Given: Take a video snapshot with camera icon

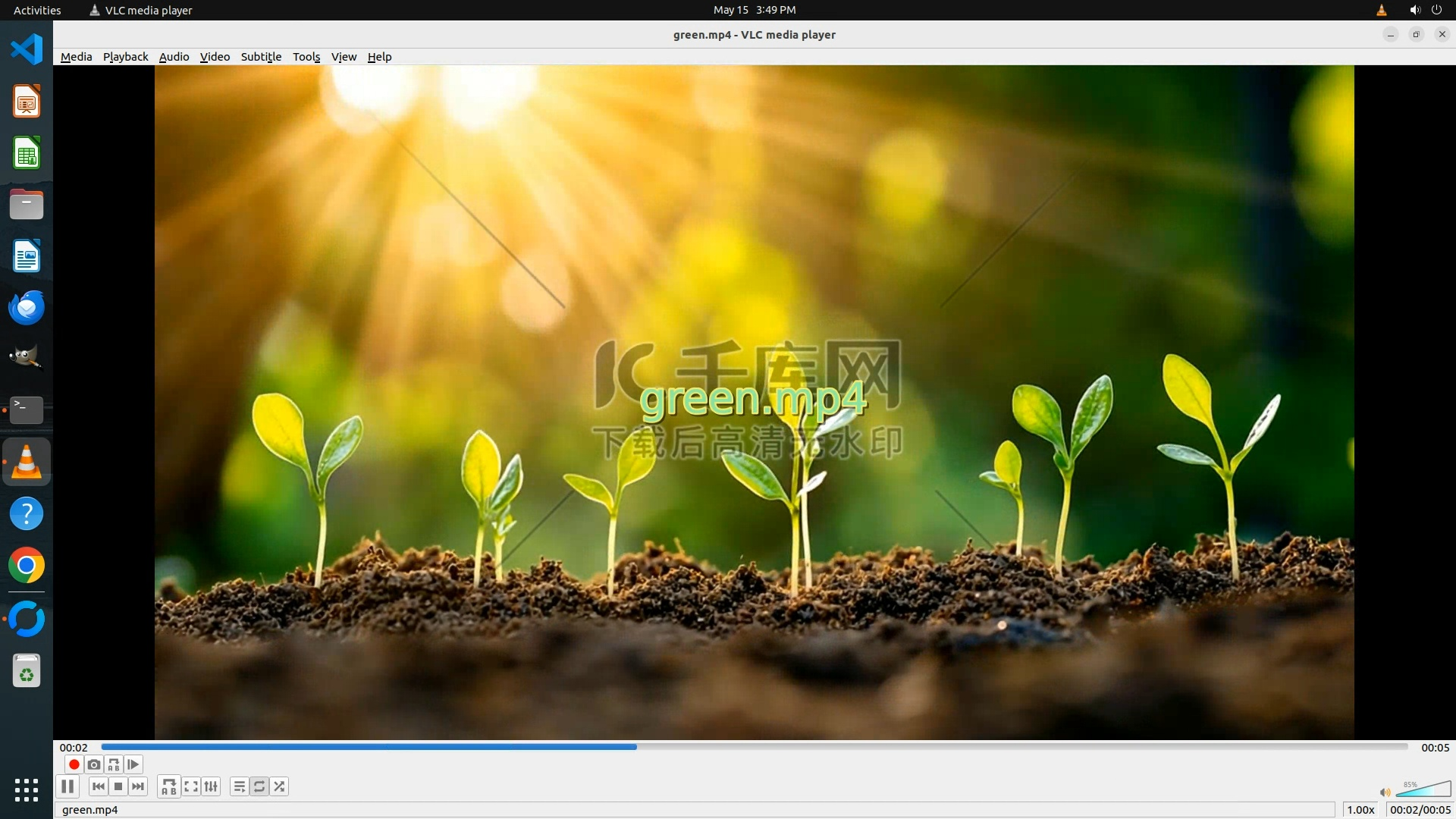Looking at the screenshot, I should point(94,764).
